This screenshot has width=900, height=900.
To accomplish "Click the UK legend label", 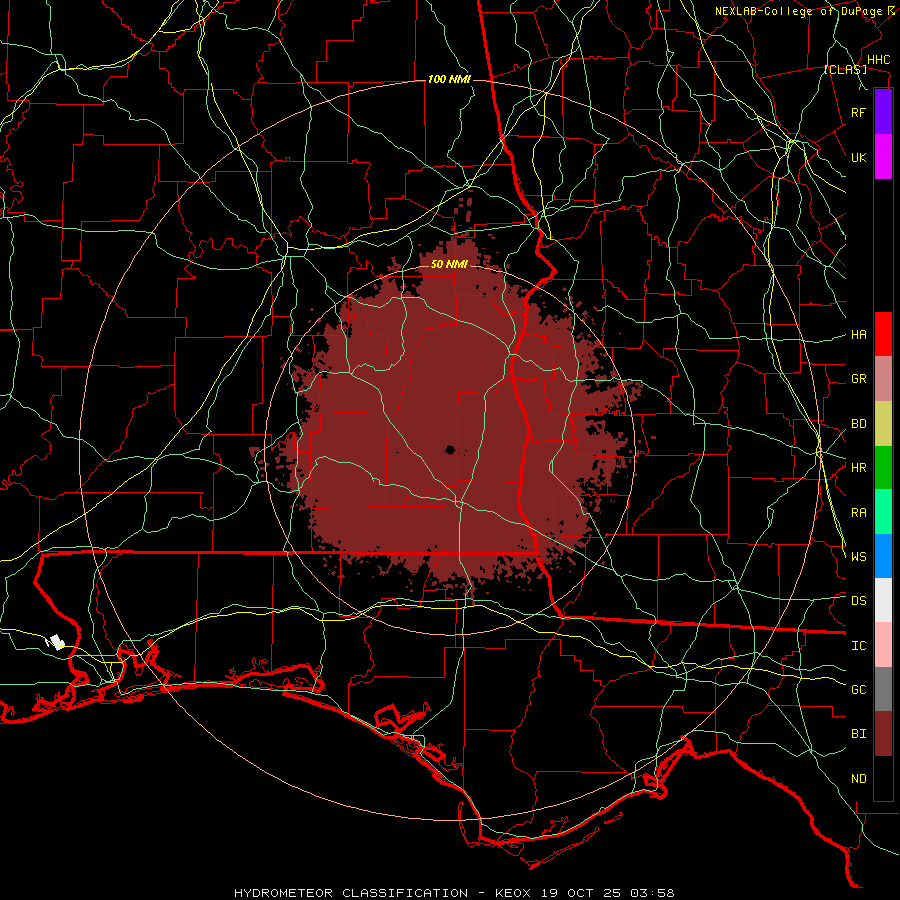I will click(858, 157).
